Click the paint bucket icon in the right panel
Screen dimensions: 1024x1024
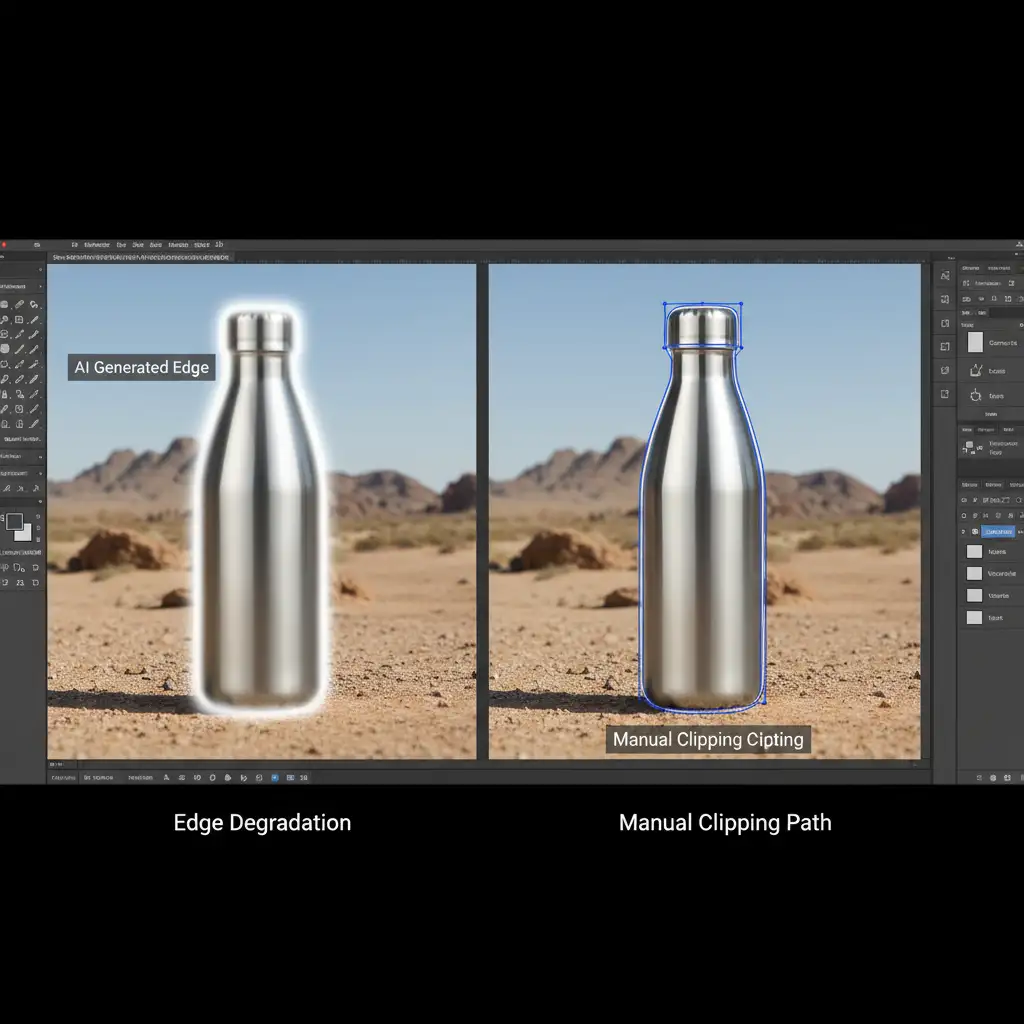pos(975,370)
